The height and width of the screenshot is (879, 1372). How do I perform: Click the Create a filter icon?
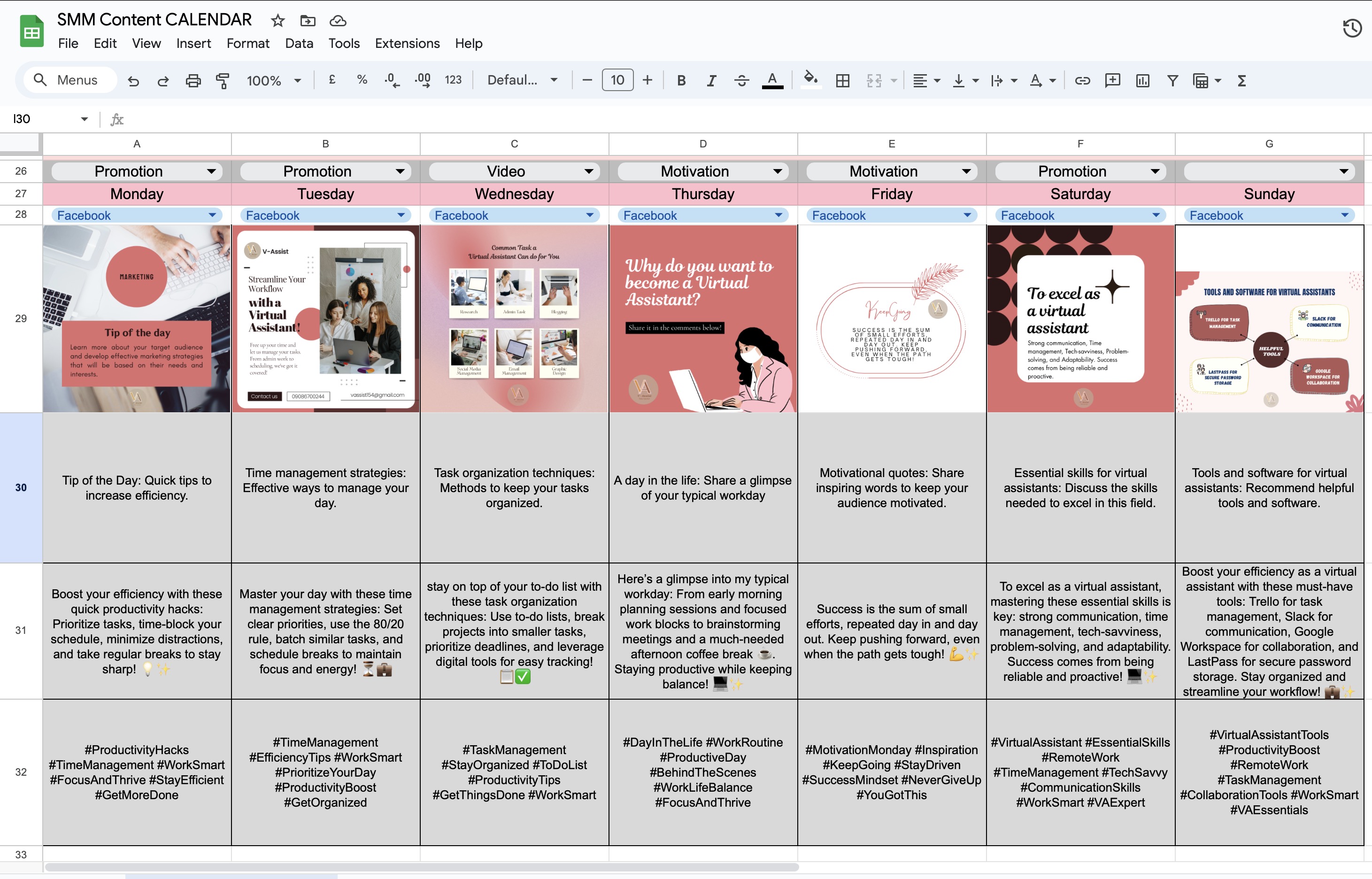coord(1172,80)
